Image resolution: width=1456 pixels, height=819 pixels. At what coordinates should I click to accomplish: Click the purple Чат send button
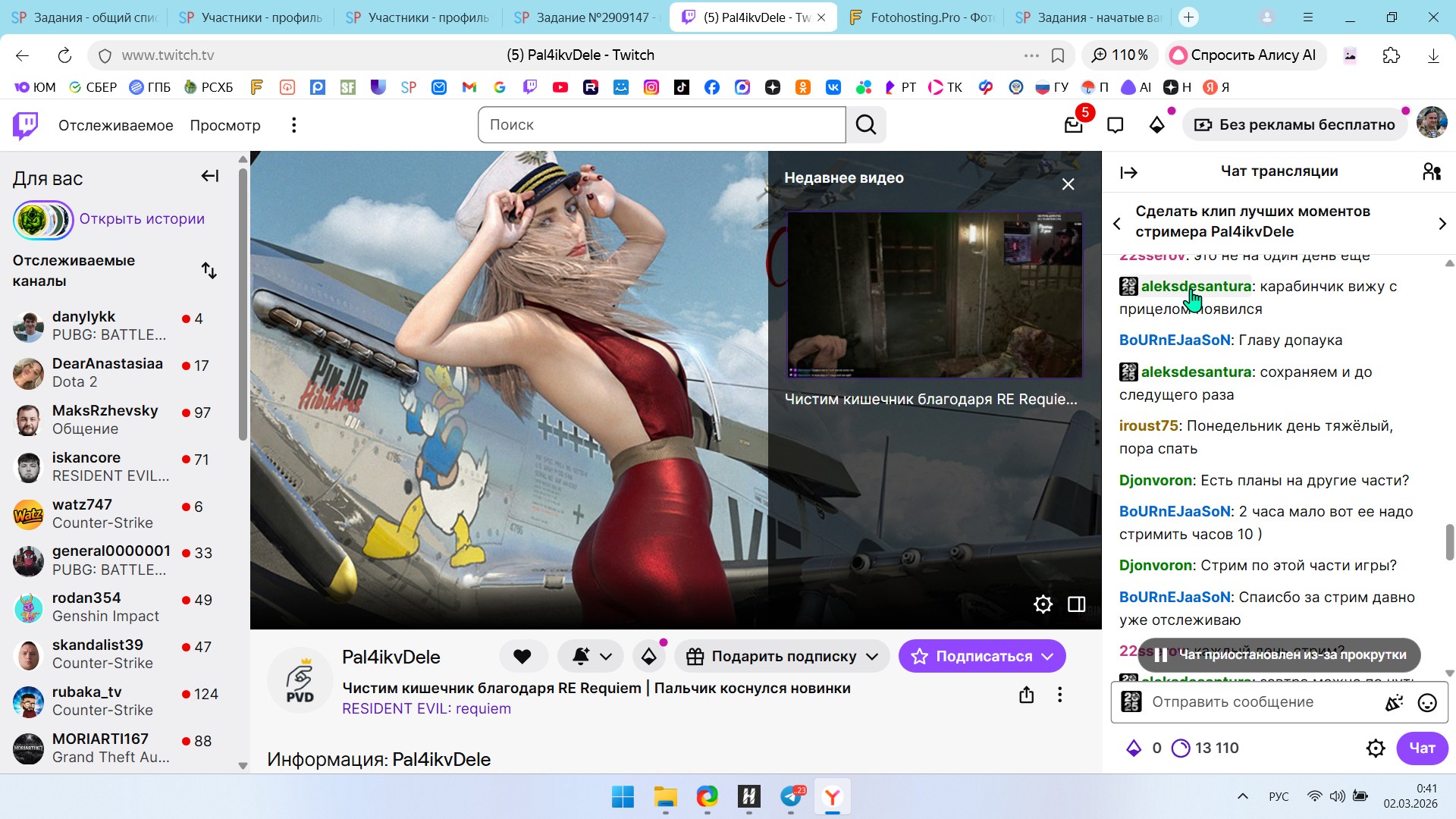pyautogui.click(x=1422, y=748)
